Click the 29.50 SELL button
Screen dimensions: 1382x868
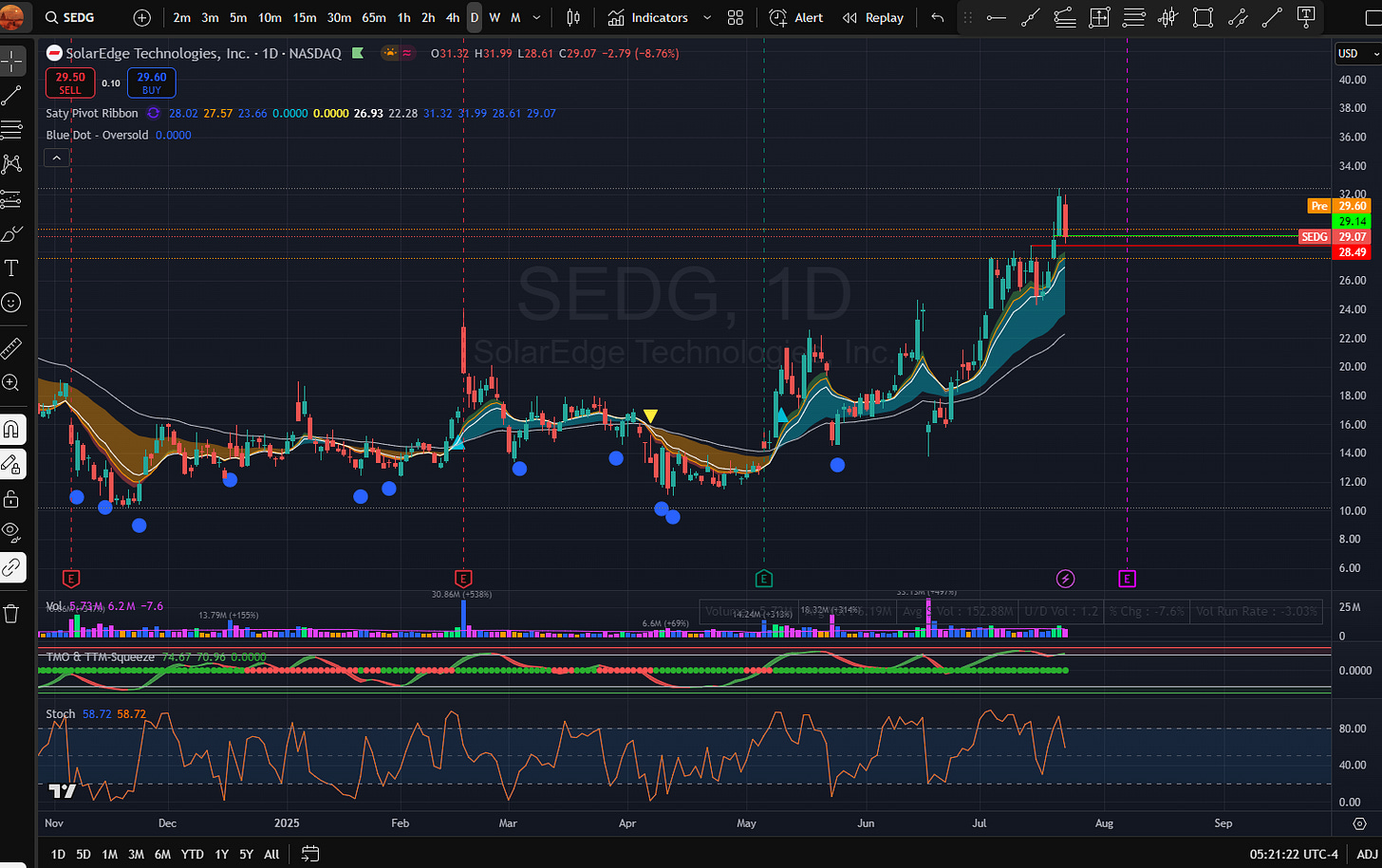point(70,83)
